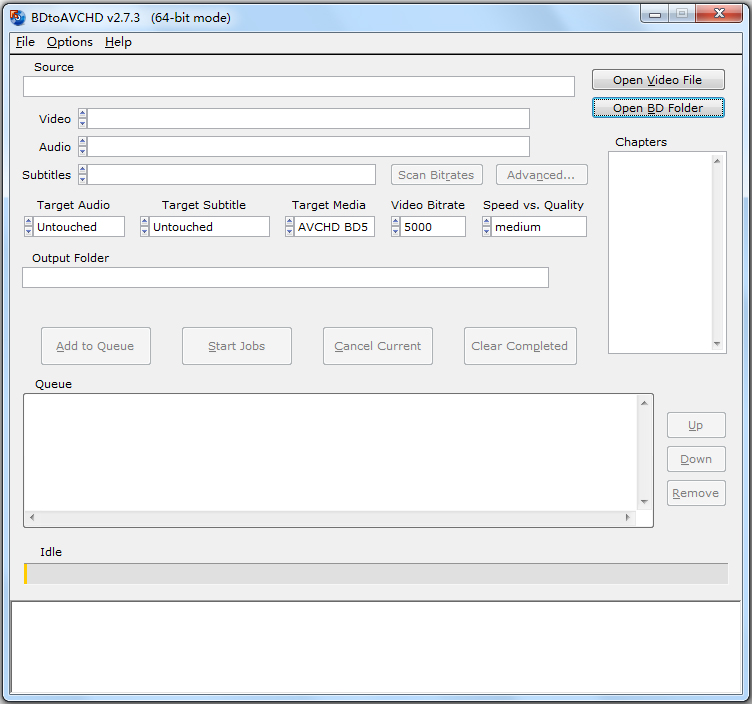Click the log output area at bottom
The width and height of the screenshot is (752, 704).
(x=376, y=647)
